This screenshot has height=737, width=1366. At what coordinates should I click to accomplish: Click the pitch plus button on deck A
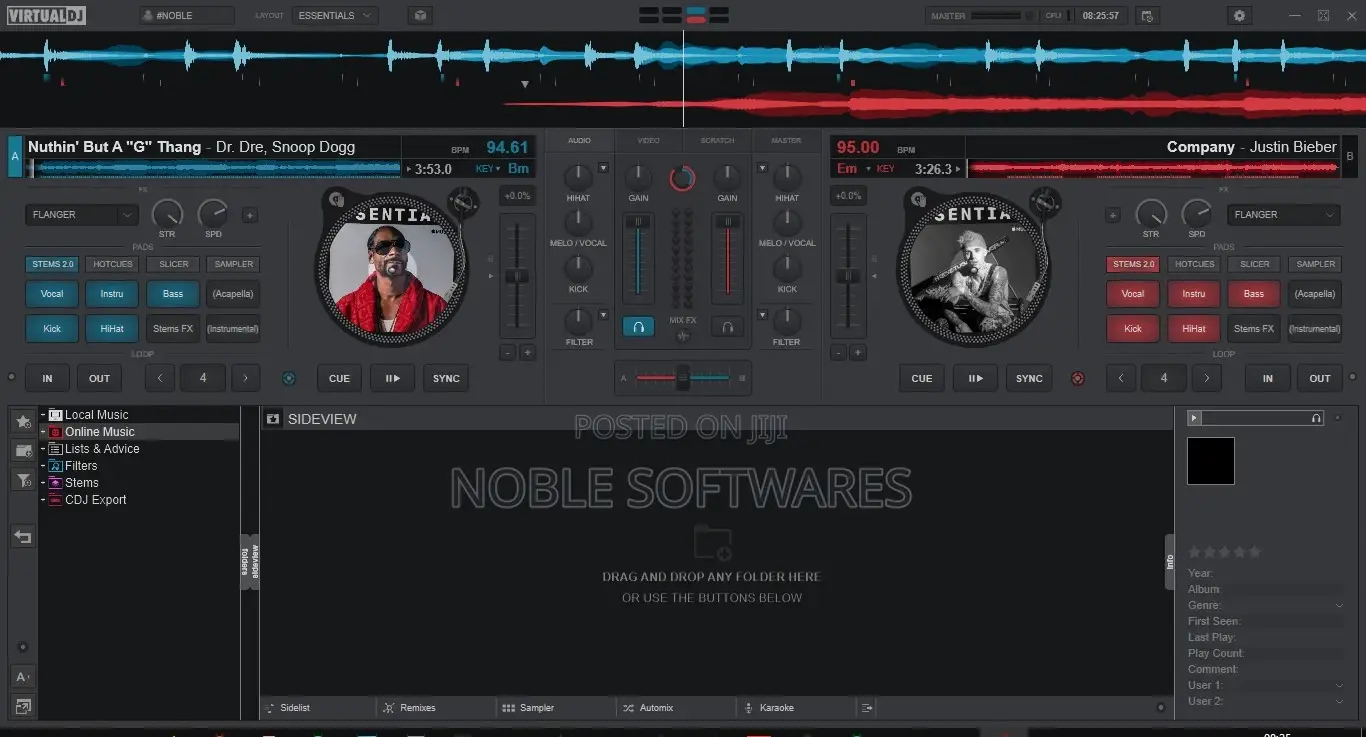click(x=528, y=352)
